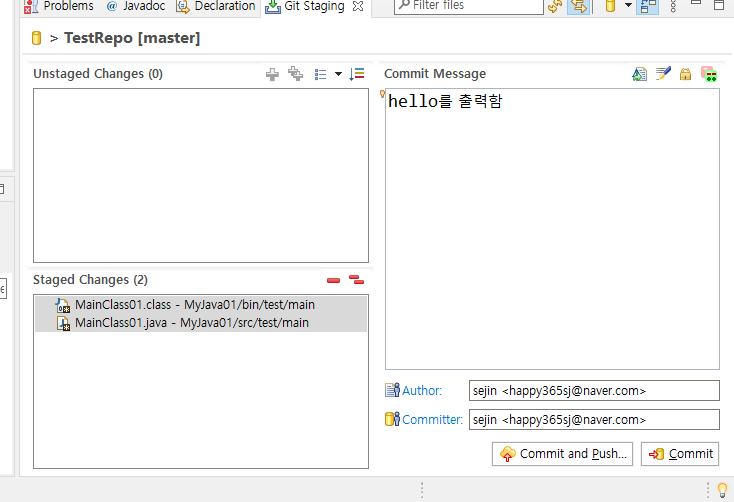Toggle Sign commit lock icon
Screen dimensions: 734x502
pos(685,74)
